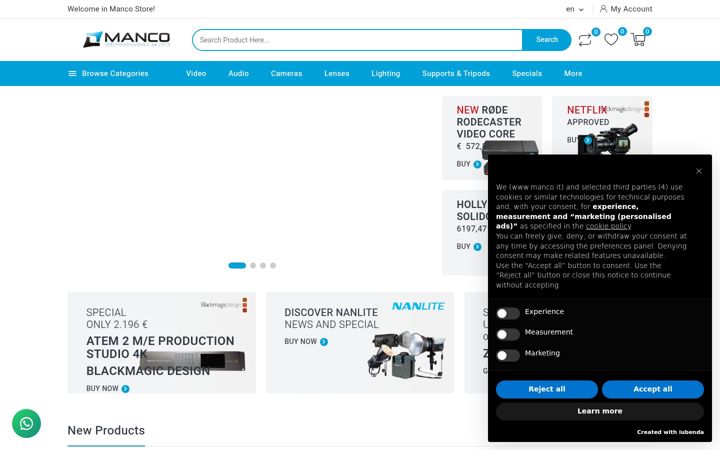The image size is (720, 450).
Task: Click the Manco logo
Action: (127, 39)
